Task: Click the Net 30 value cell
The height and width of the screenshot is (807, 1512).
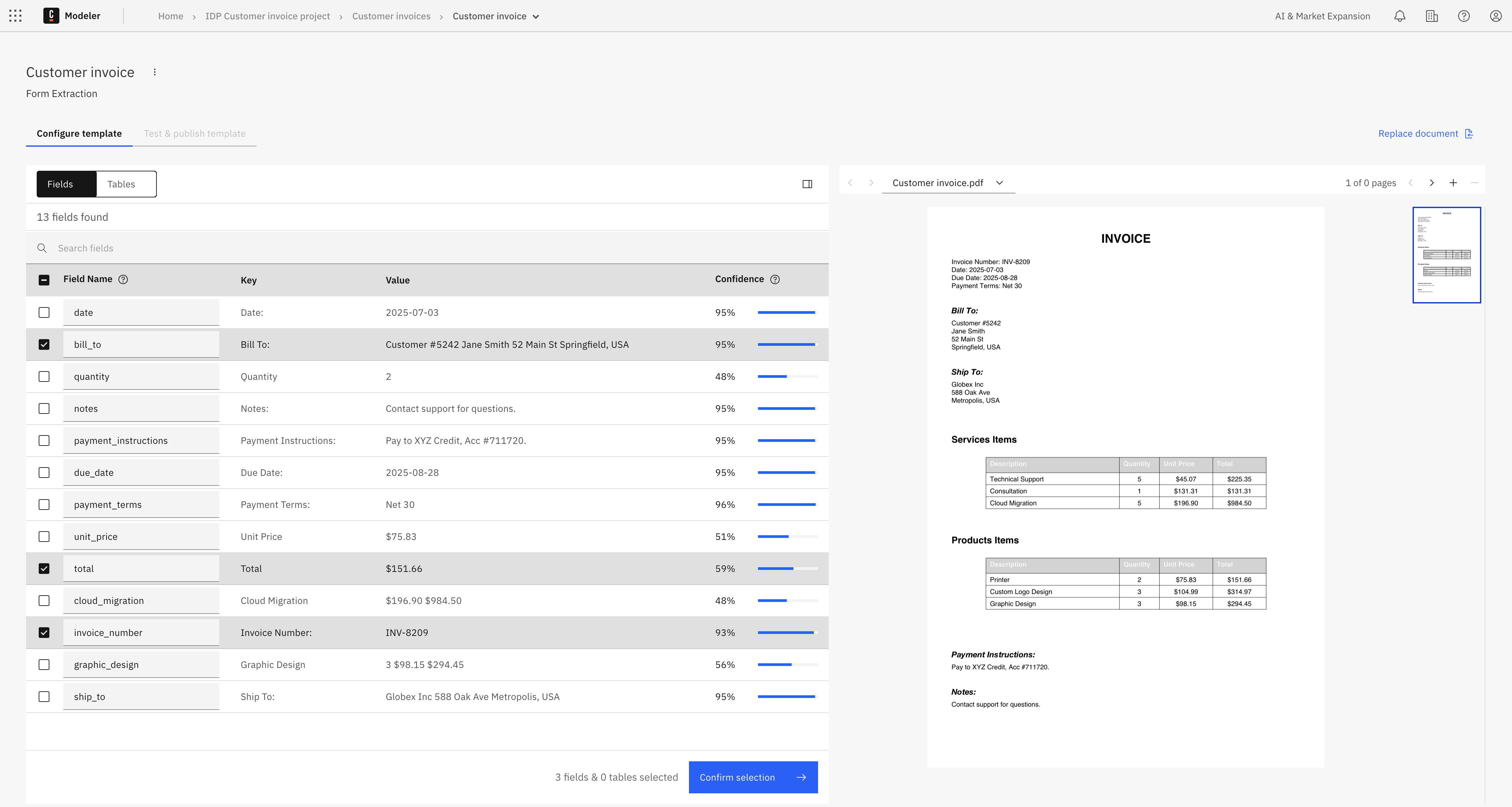Action: pyautogui.click(x=400, y=505)
